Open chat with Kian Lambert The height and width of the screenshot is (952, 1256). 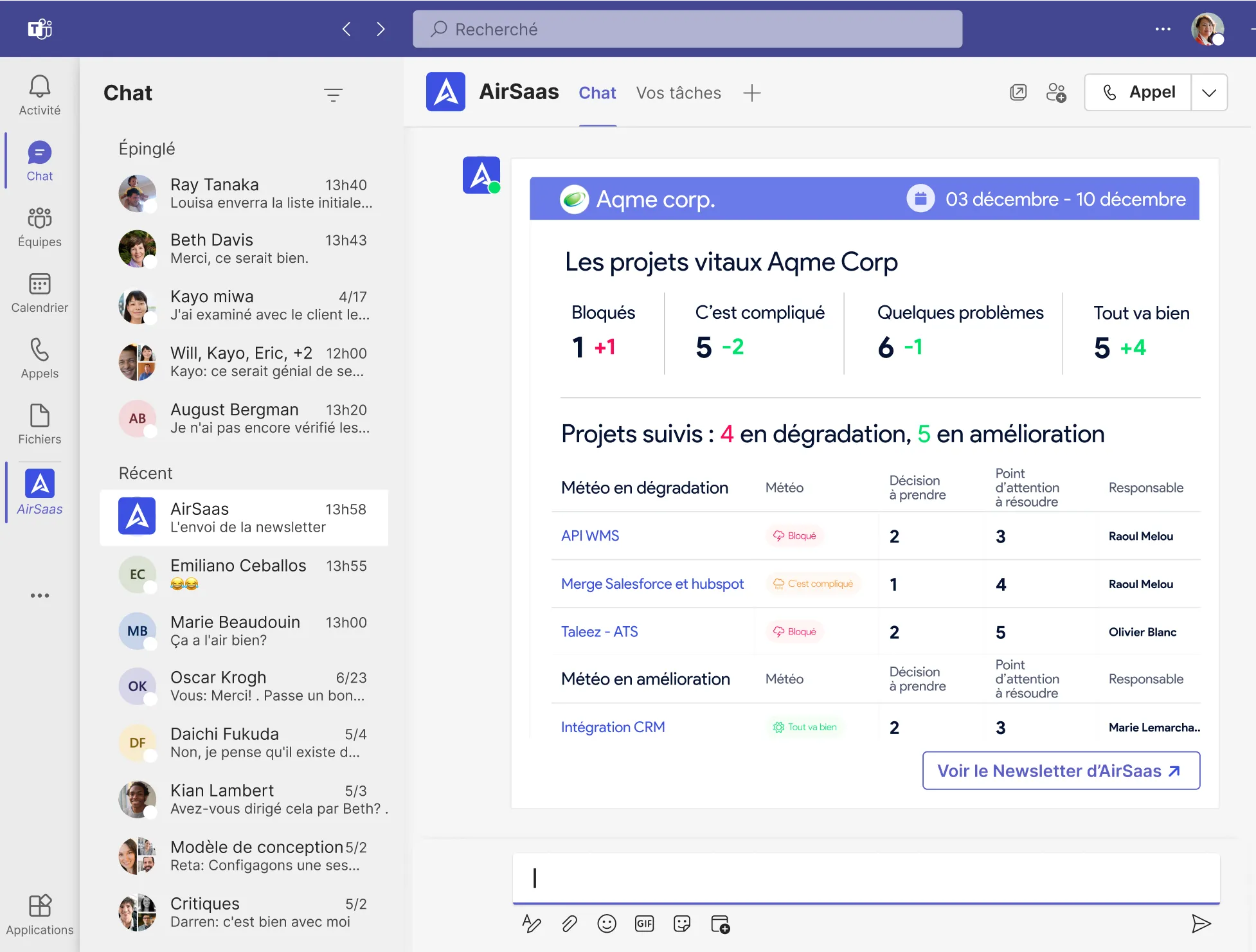(244, 800)
